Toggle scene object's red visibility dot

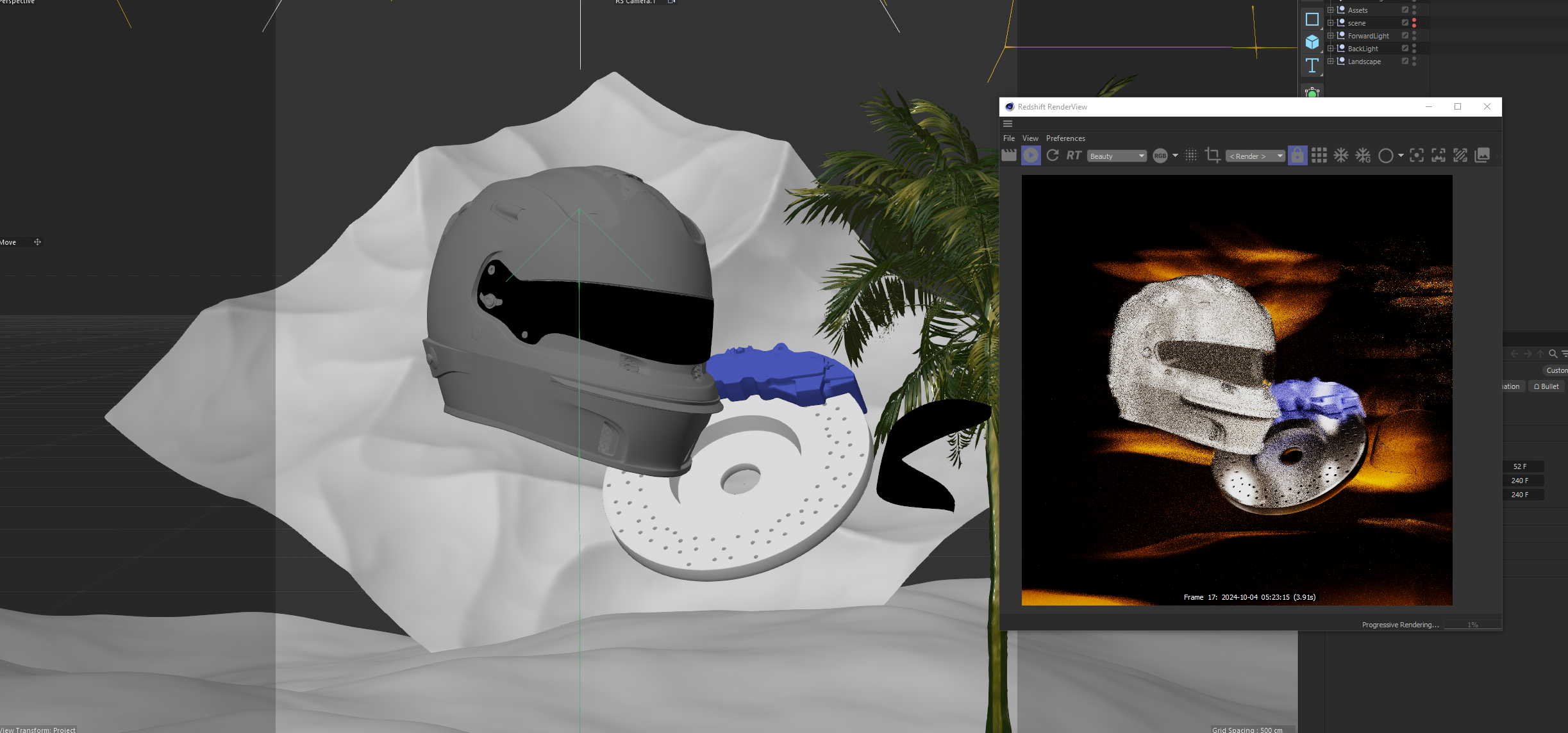(1414, 21)
